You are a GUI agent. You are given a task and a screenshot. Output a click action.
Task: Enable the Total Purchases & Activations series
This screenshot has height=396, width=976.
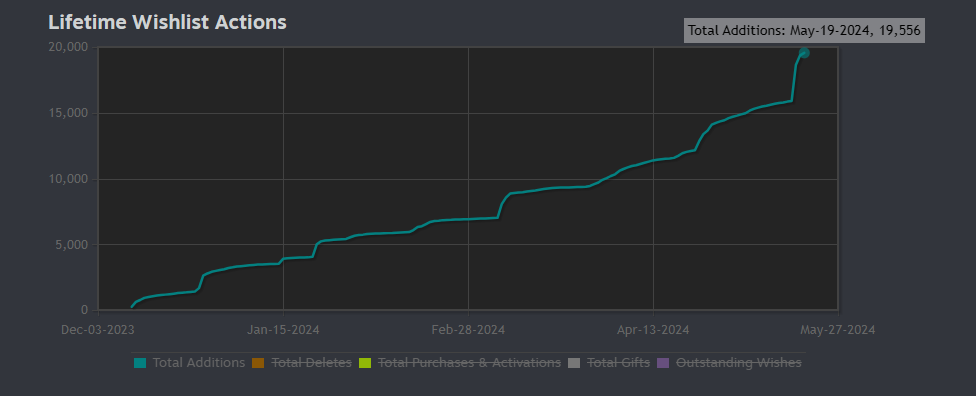tap(469, 362)
